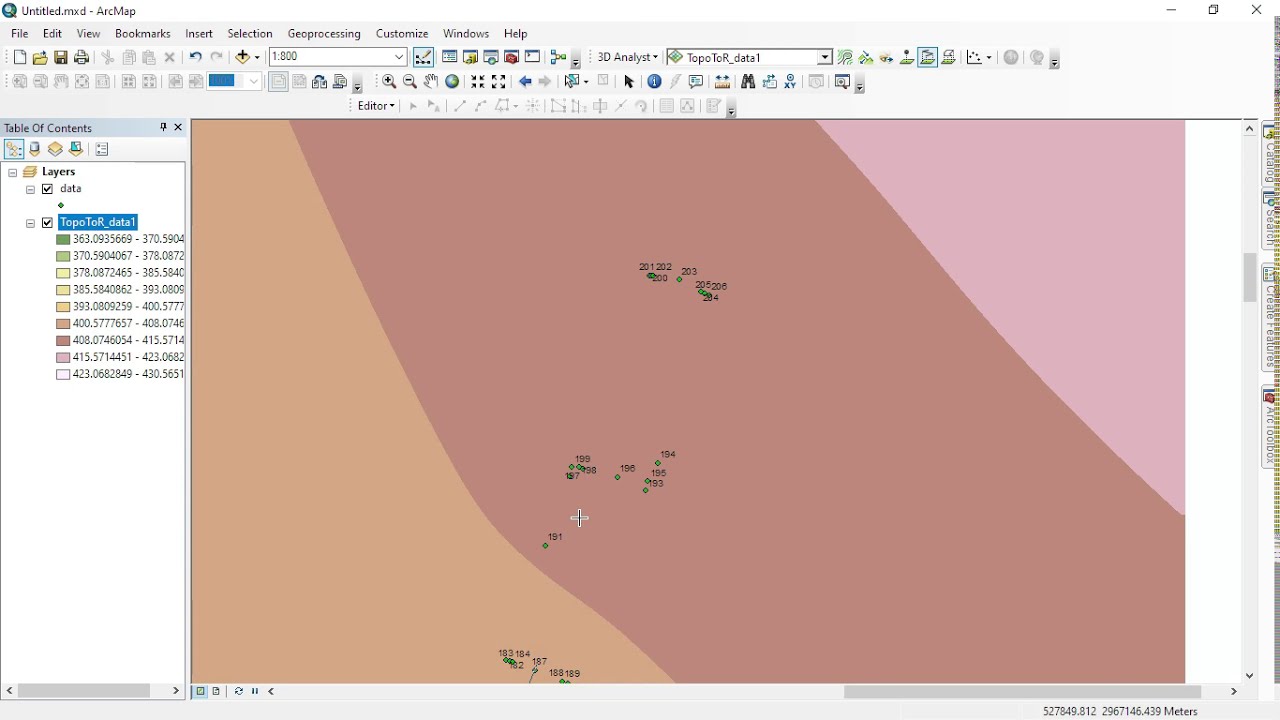
Task: Open the HTML Popup tool
Action: [x=697, y=82]
